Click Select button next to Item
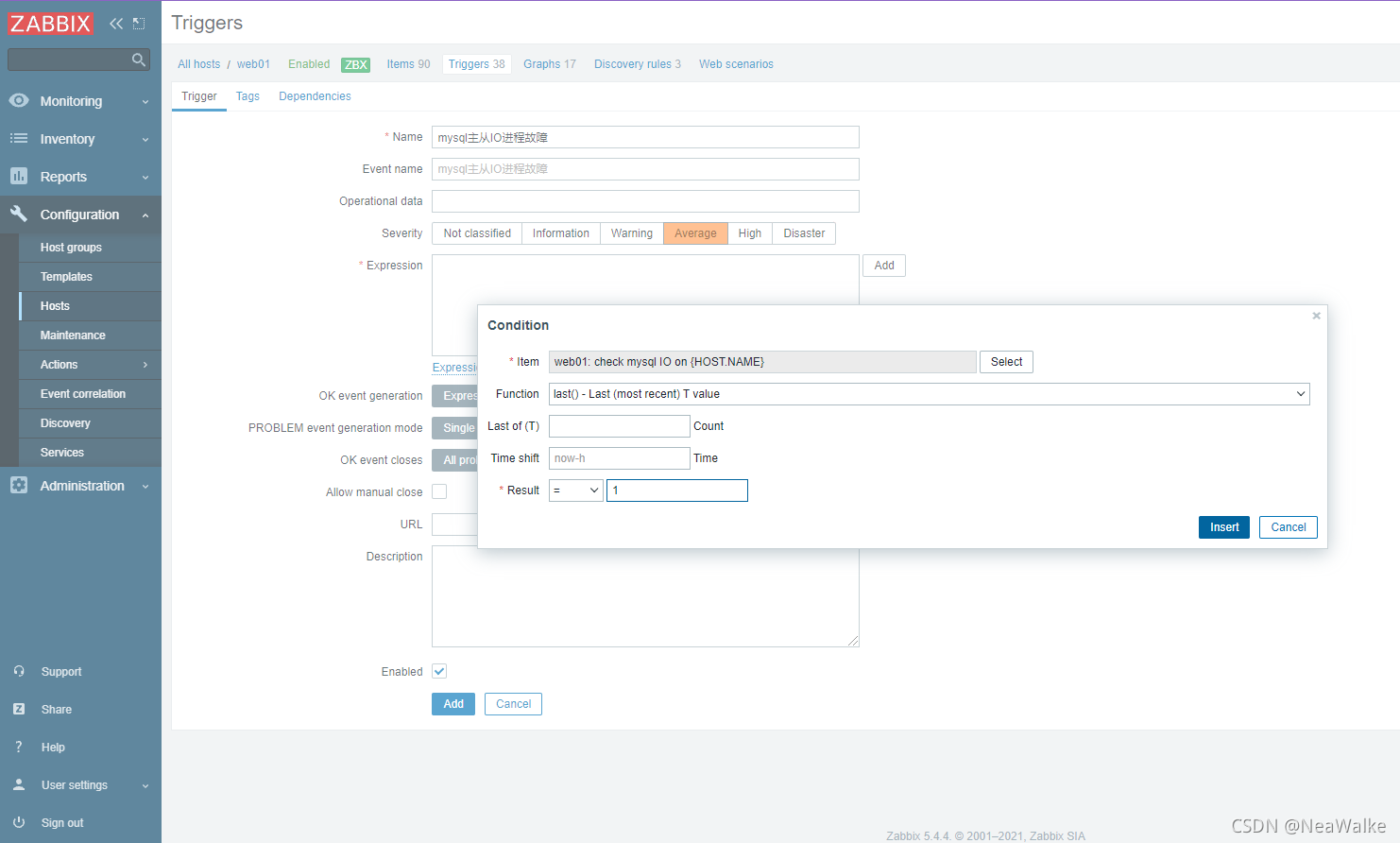This screenshot has height=843, width=1400. pyautogui.click(x=1006, y=362)
